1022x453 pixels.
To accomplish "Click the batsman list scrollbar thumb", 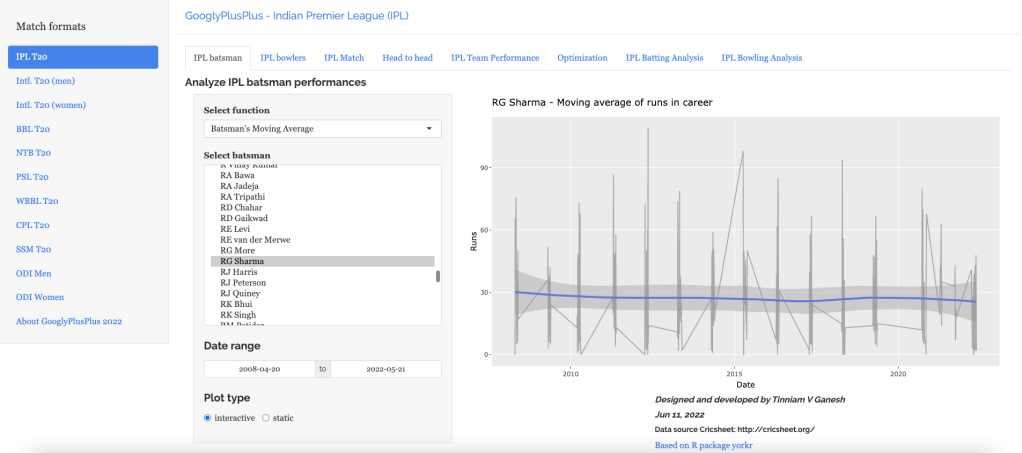I will tap(437, 277).
